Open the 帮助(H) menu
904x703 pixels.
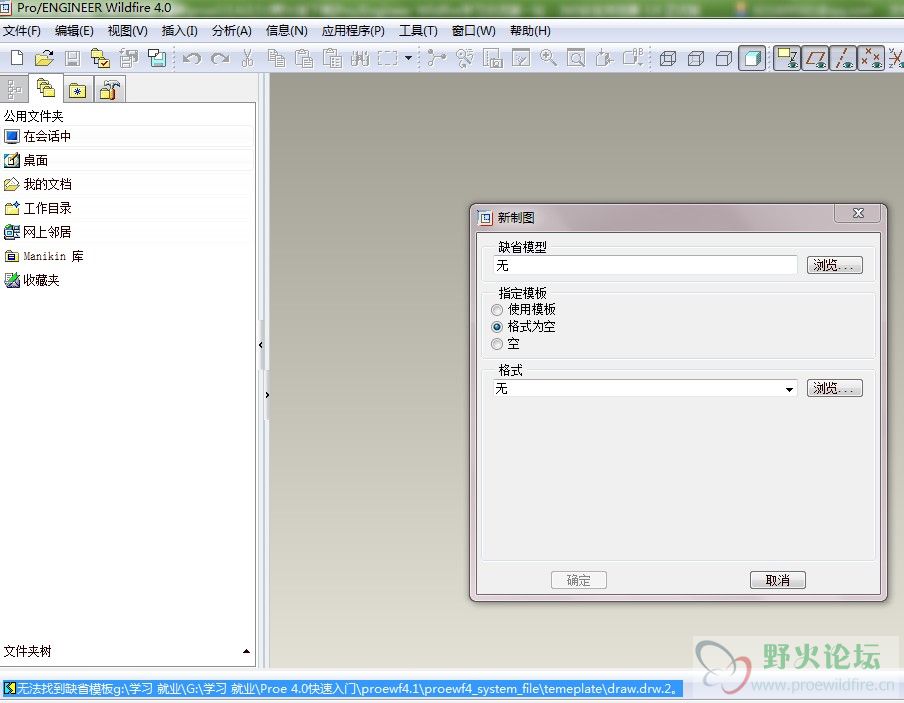tap(530, 31)
